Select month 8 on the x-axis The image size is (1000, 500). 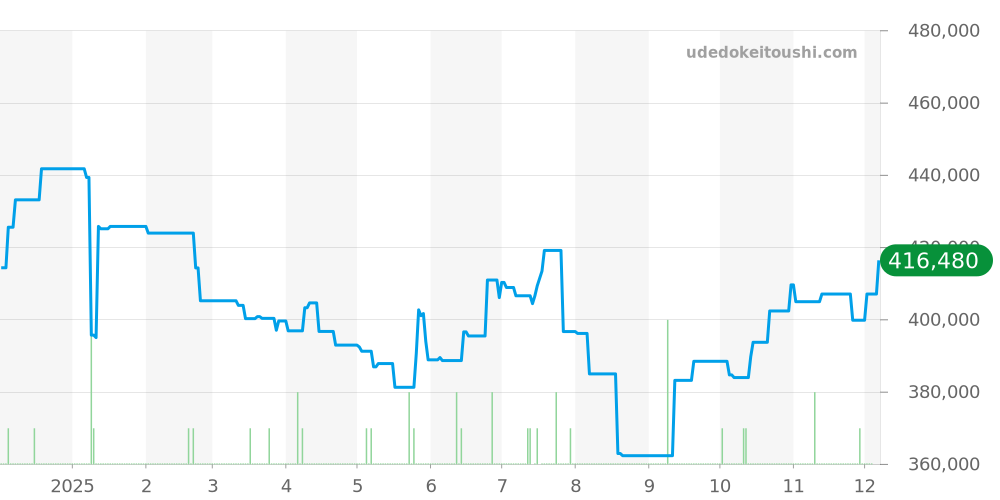click(x=575, y=486)
